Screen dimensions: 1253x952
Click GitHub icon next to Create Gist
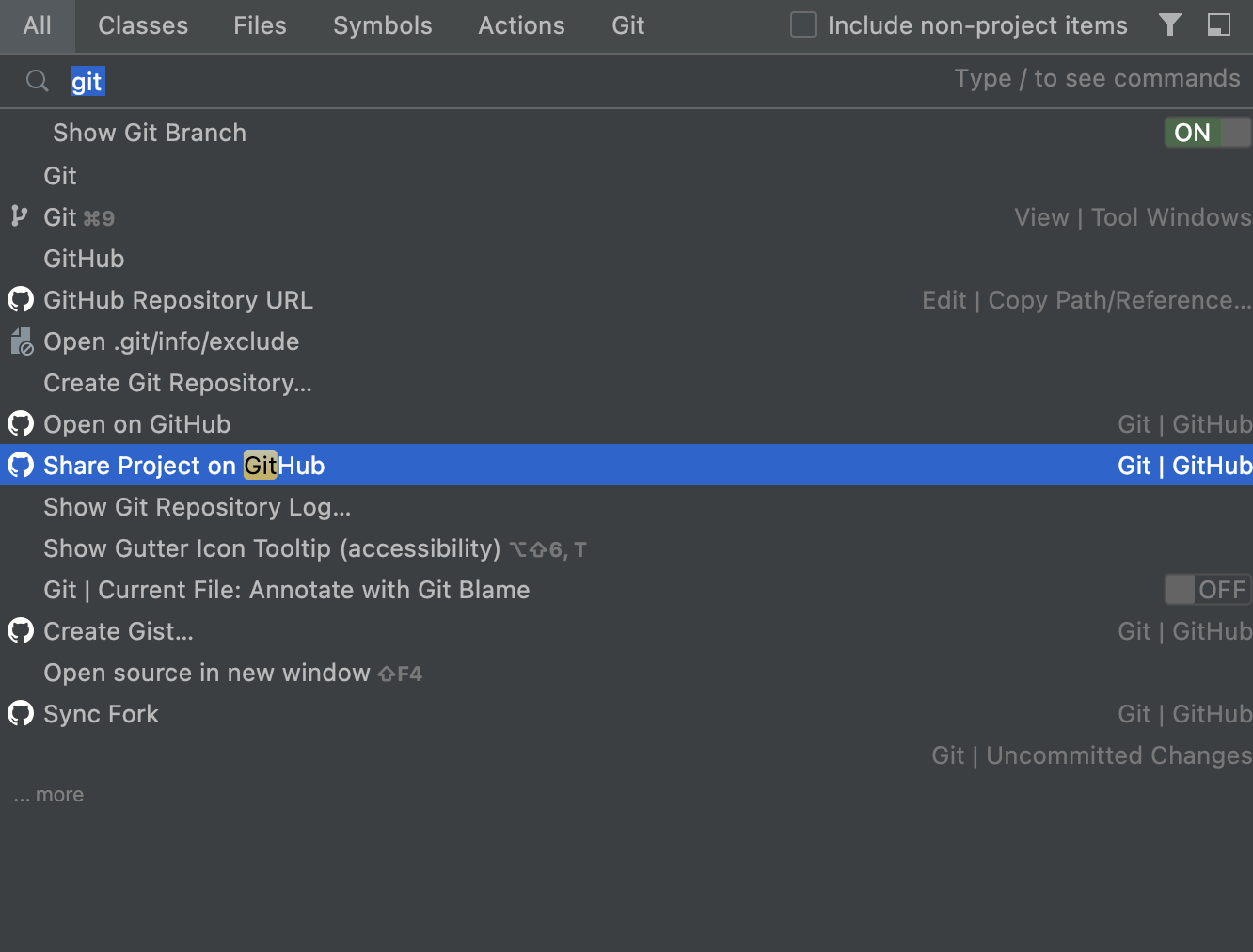(x=21, y=630)
